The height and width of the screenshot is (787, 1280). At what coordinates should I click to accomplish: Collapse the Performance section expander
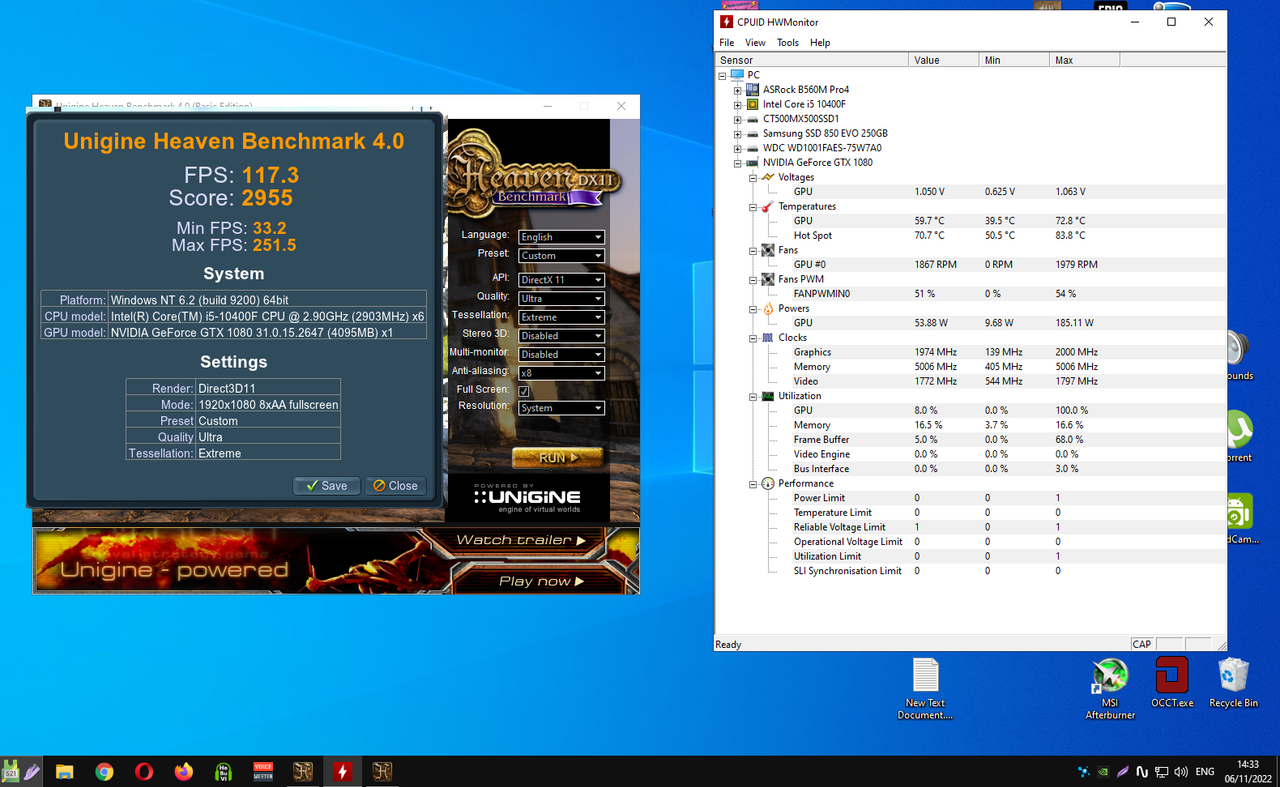pyautogui.click(x=753, y=484)
